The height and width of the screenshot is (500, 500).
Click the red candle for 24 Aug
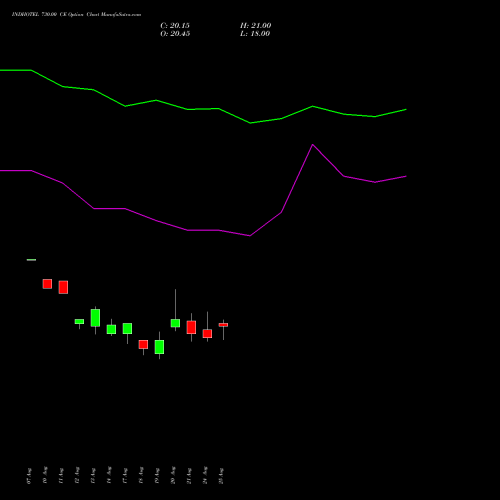pos(207,334)
